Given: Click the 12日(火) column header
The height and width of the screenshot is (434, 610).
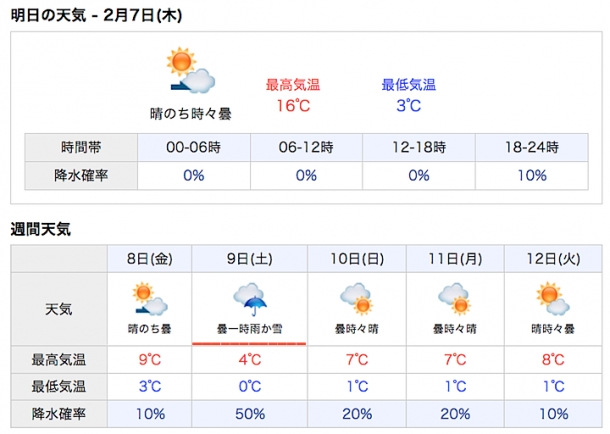Looking at the screenshot, I should [553, 259].
